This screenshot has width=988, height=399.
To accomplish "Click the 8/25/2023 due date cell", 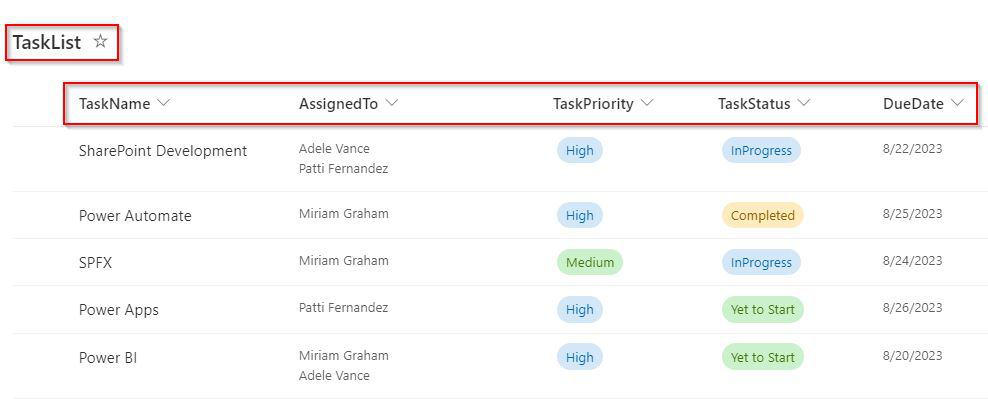I will pyautogui.click(x=913, y=214).
